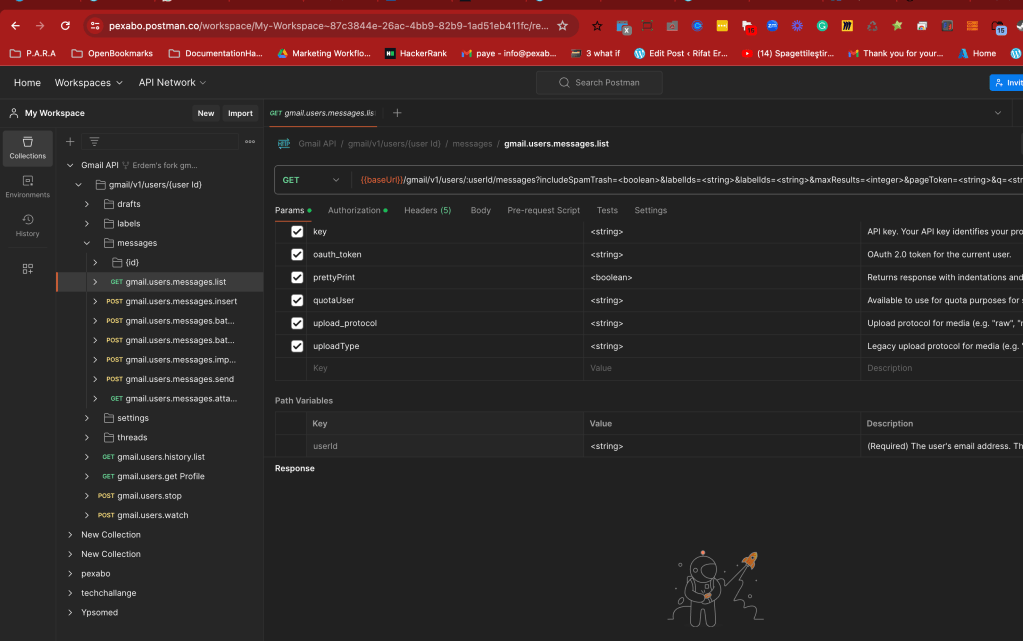This screenshot has height=641, width=1023.
Task: Expand the pexabo collection
Action: (70, 574)
